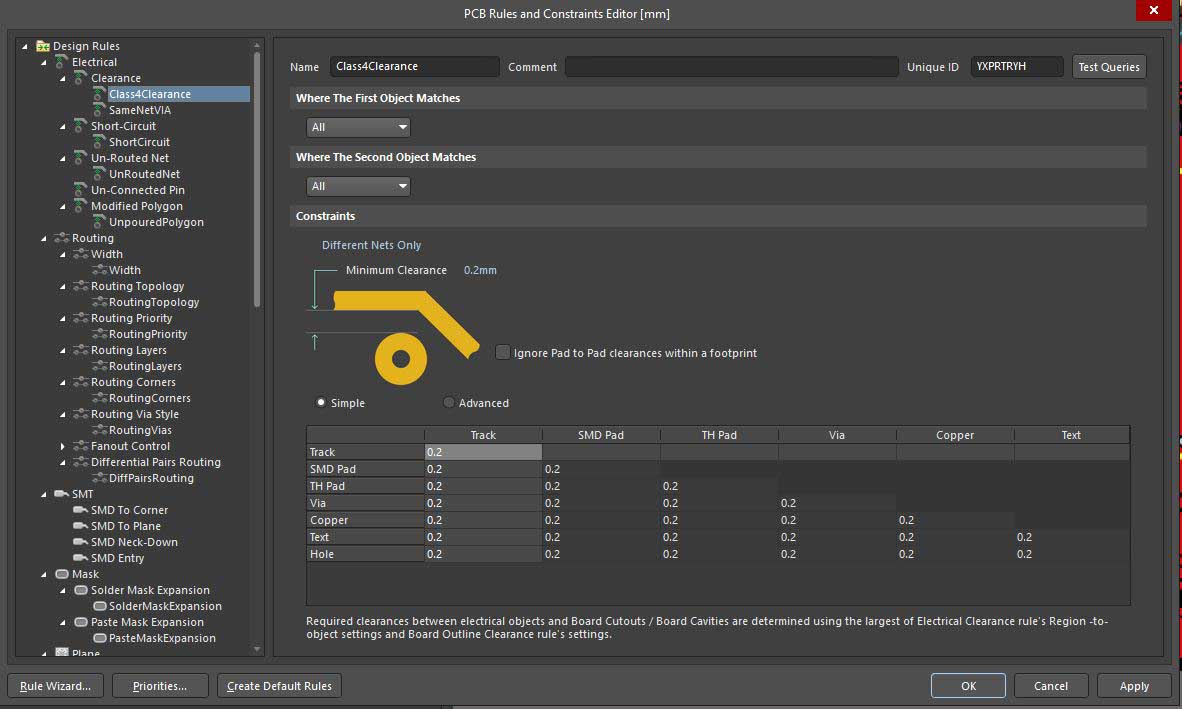This screenshot has height=709, width=1182.
Task: Click the Electrical category icon
Action: pos(62,62)
